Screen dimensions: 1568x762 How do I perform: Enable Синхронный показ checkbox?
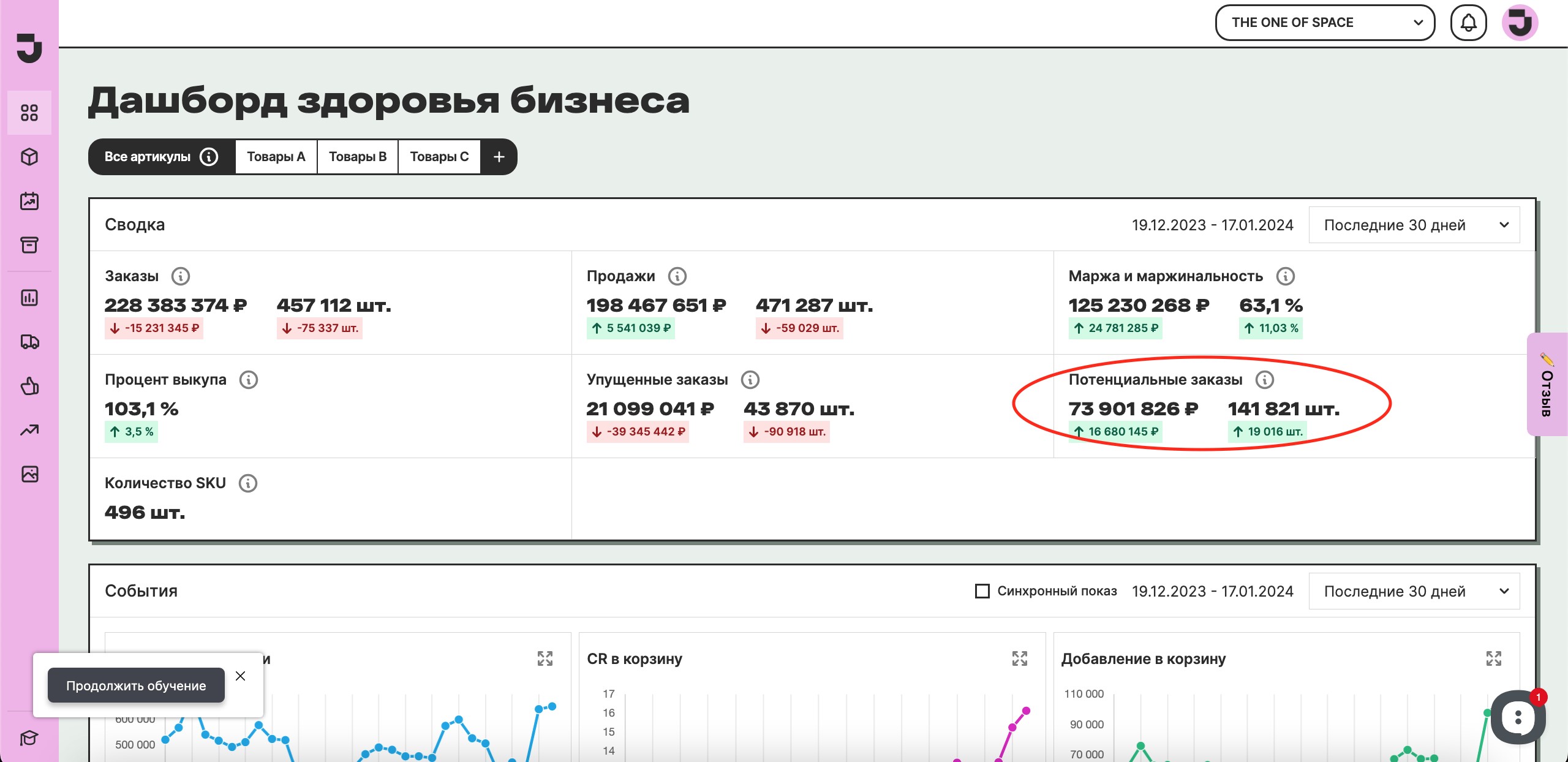point(982,591)
